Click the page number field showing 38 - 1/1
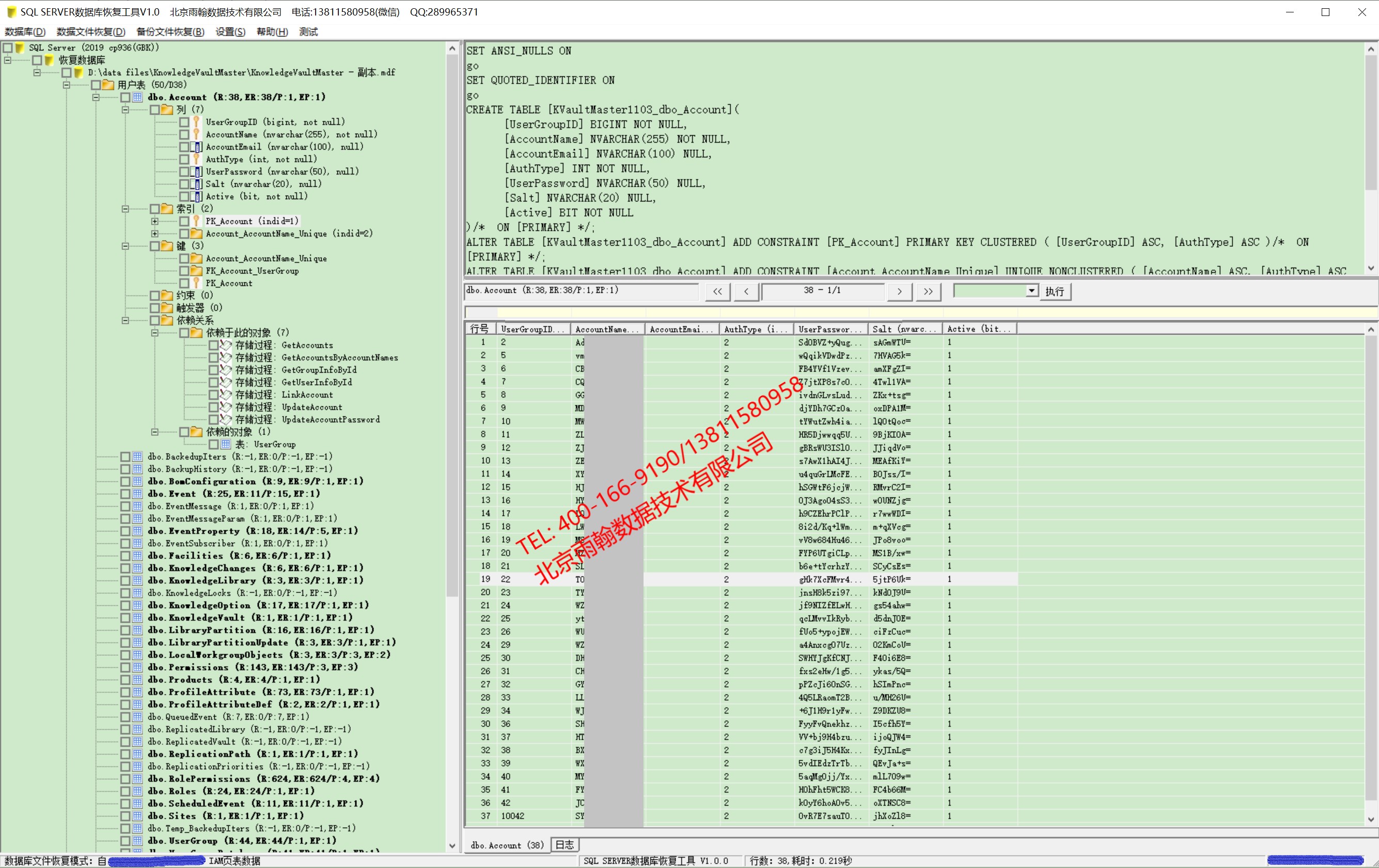 pos(822,291)
